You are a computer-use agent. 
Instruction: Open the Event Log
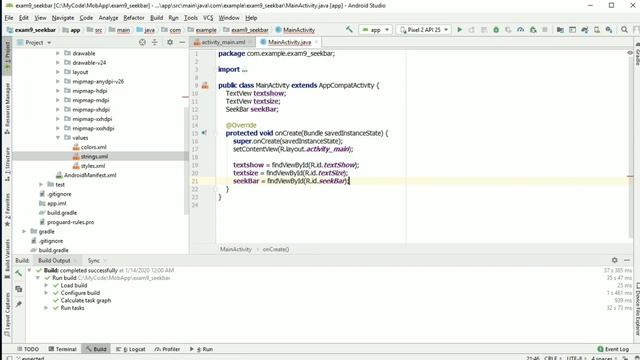tap(613, 349)
